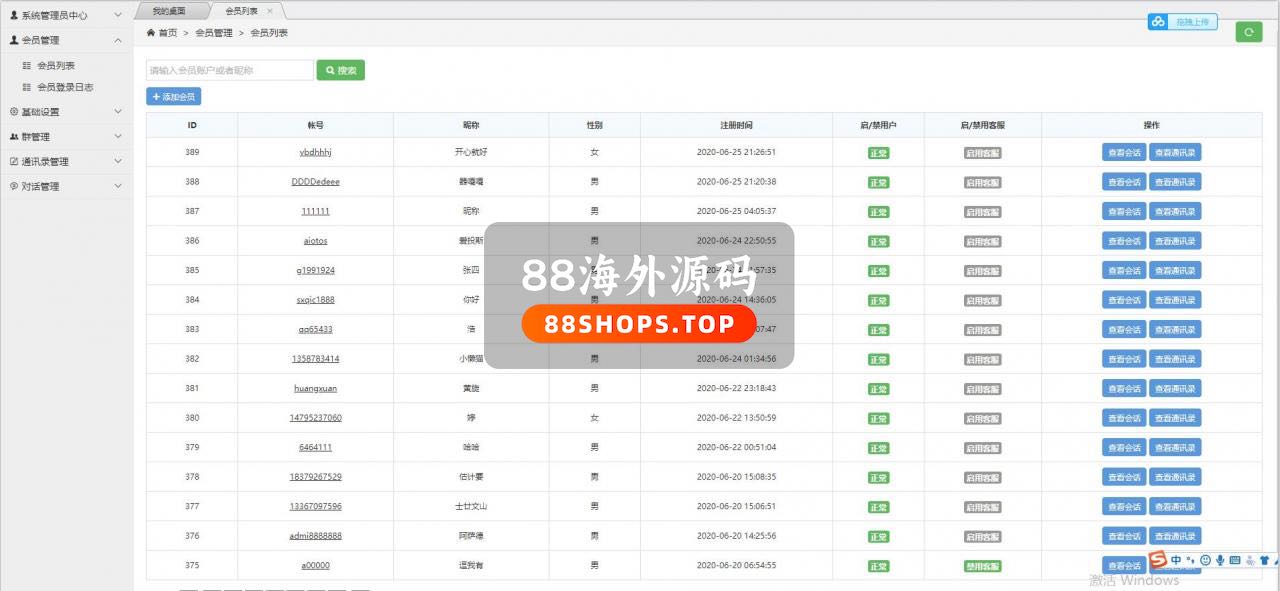Click the red Sogou S logo icon
The width and height of the screenshot is (1280, 591).
click(1158, 560)
